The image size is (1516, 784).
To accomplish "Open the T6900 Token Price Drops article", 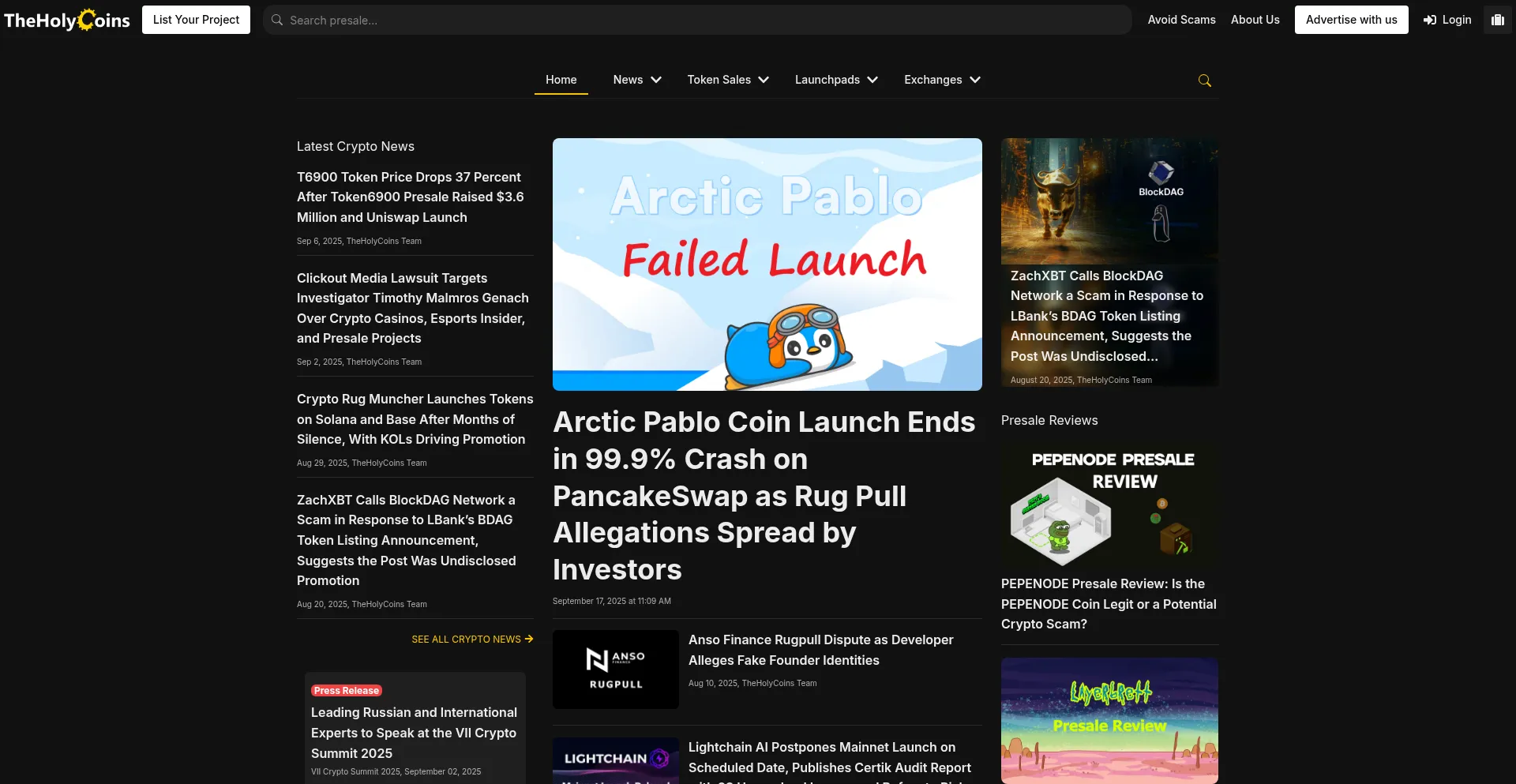I will tap(411, 197).
